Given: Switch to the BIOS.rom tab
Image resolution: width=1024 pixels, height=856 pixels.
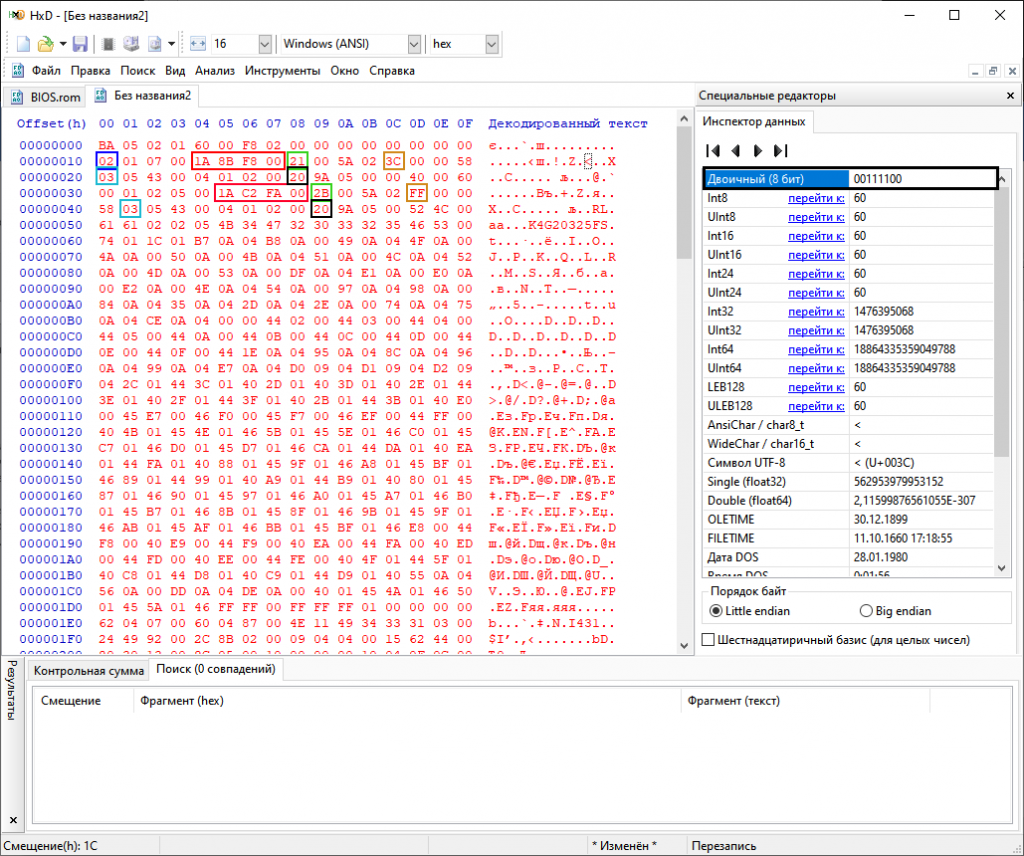Looking at the screenshot, I should (x=45, y=97).
